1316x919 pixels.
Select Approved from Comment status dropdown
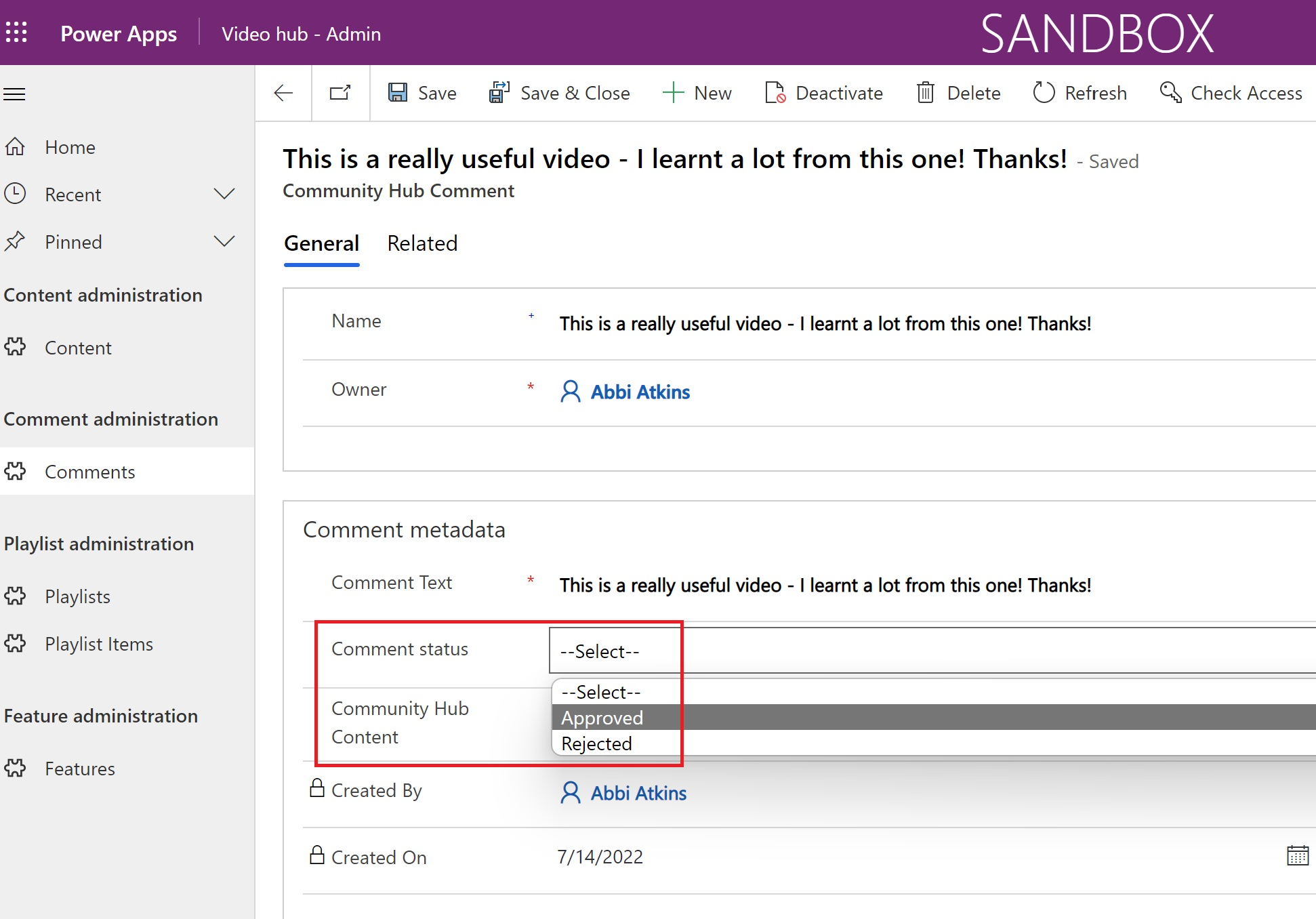click(x=601, y=717)
